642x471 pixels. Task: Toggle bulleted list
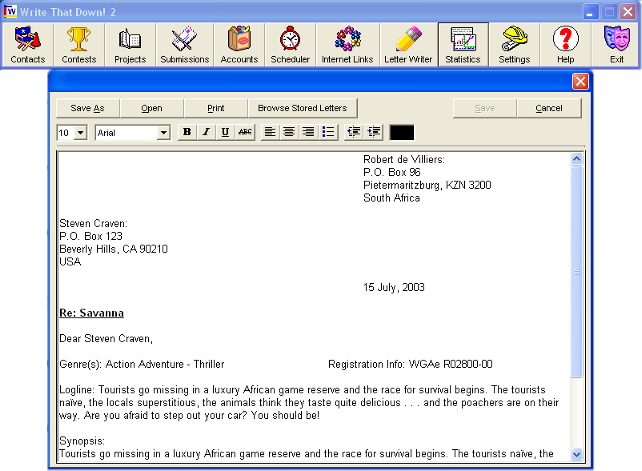point(328,132)
